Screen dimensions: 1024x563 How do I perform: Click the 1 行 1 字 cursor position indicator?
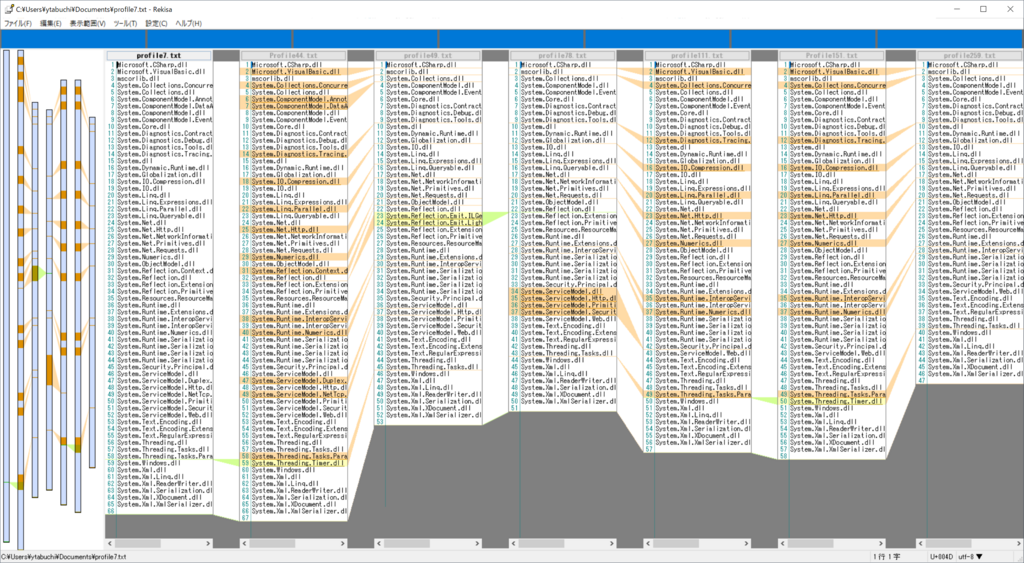click(x=888, y=556)
